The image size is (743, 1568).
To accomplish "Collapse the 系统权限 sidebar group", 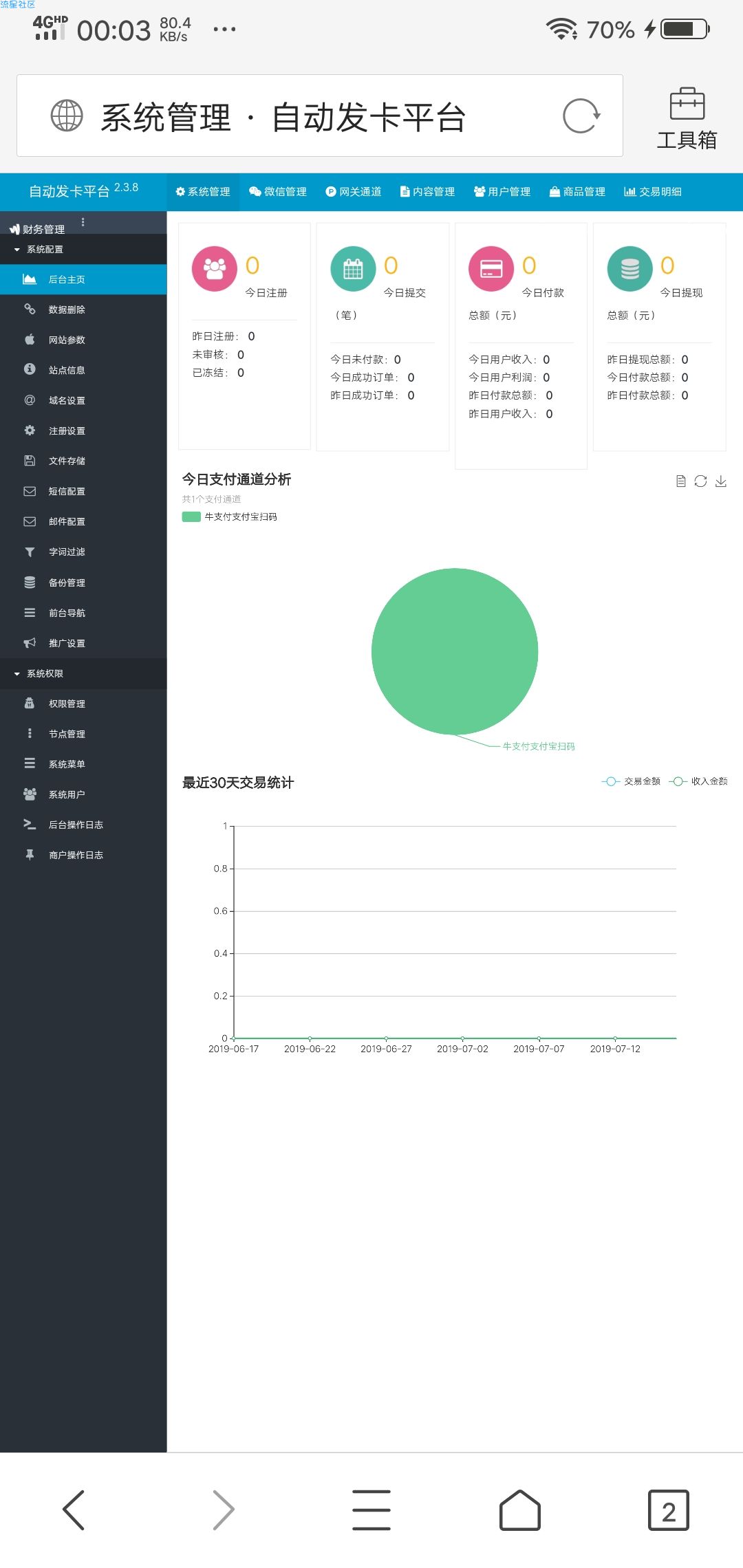I will (x=83, y=674).
